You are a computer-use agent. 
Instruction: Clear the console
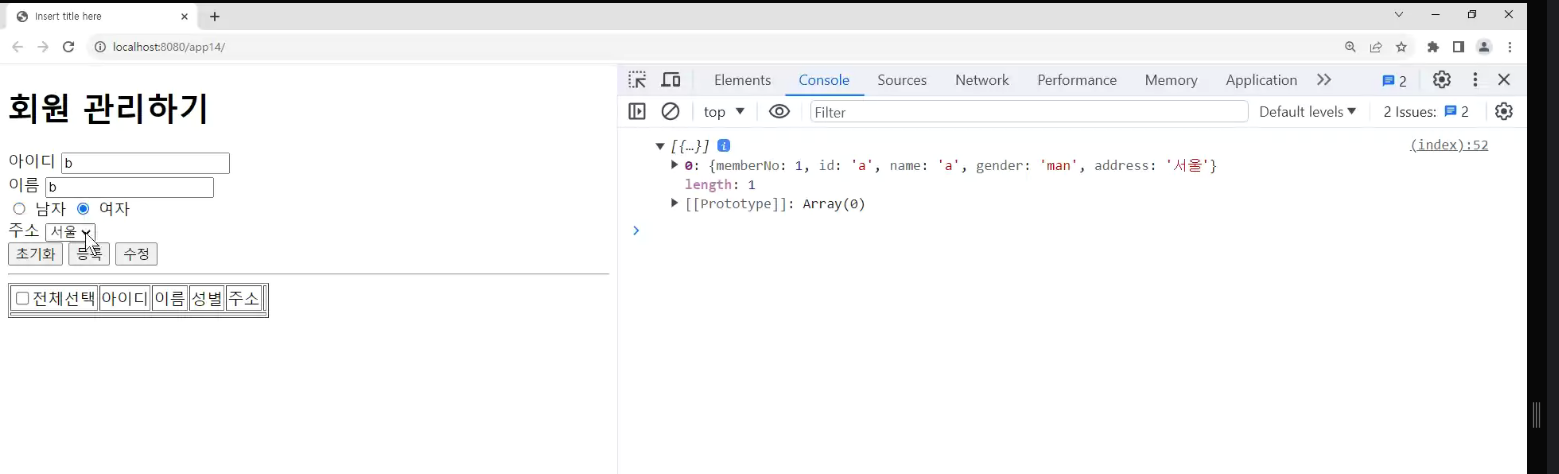pos(670,111)
